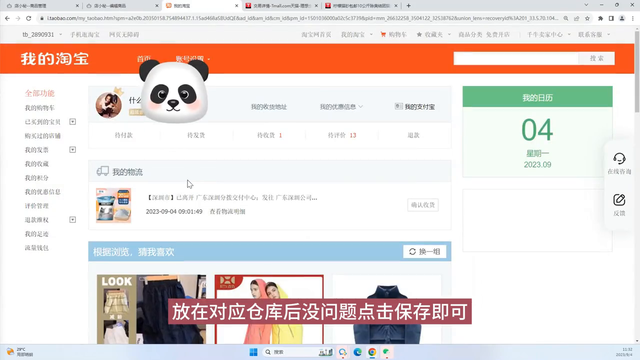Open the browser profile avatar icon
640x360 pixels.
pyautogui.click(x=622, y=18)
